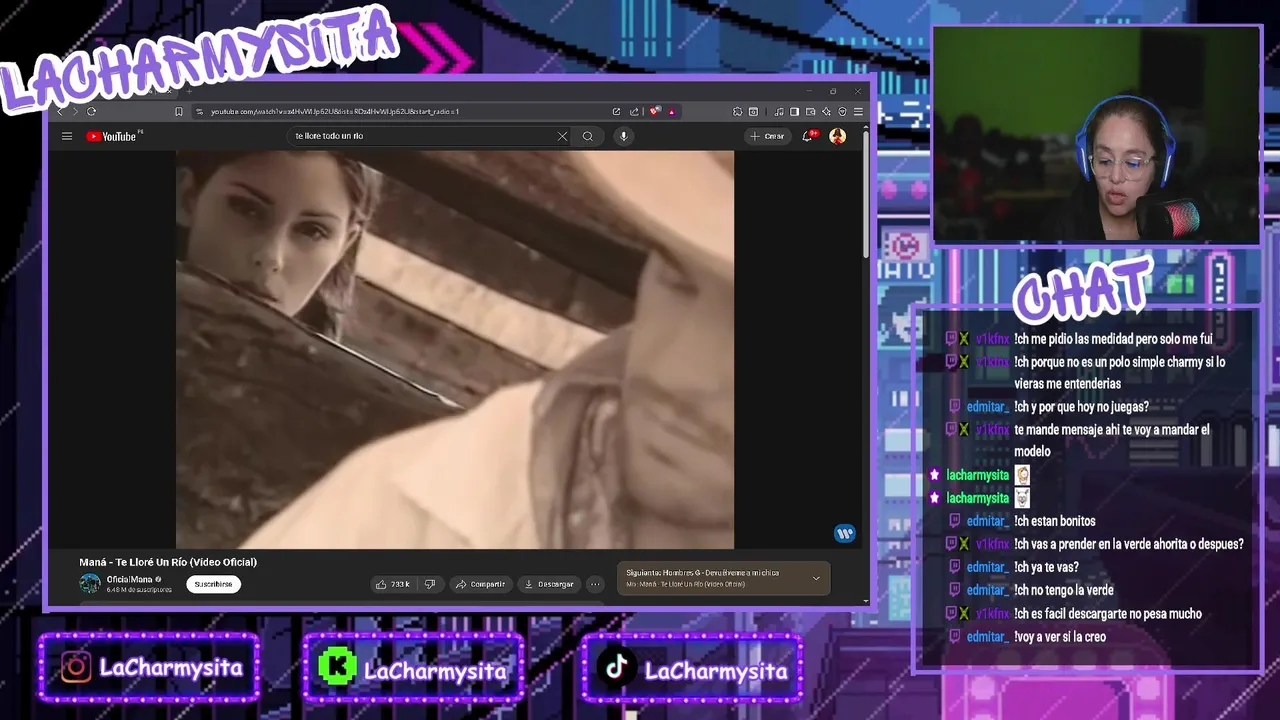Image resolution: width=1280 pixels, height=720 pixels.
Task: Open OficialMana channel avatar
Action: click(90, 584)
